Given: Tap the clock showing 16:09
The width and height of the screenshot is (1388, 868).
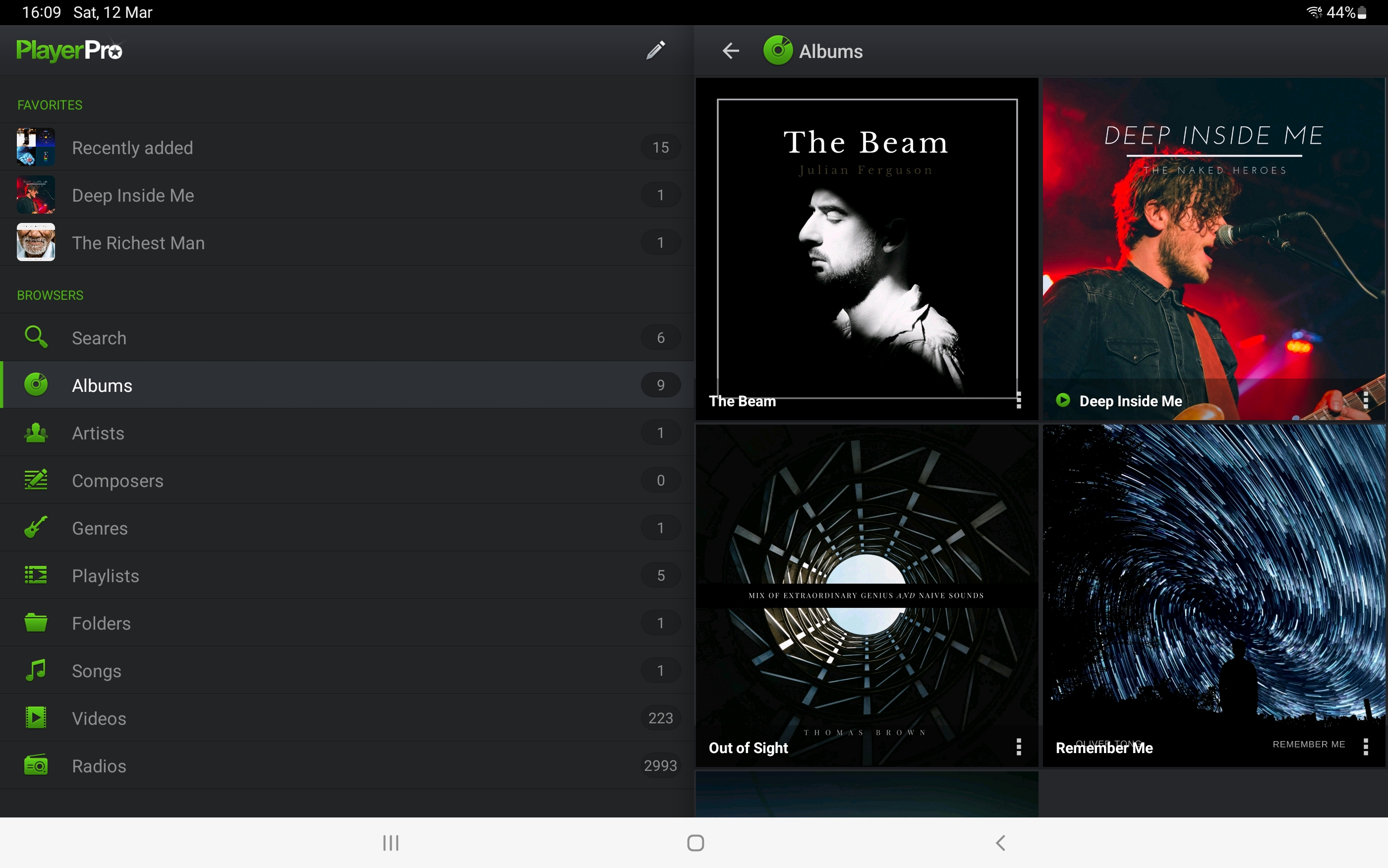Looking at the screenshot, I should 41,12.
